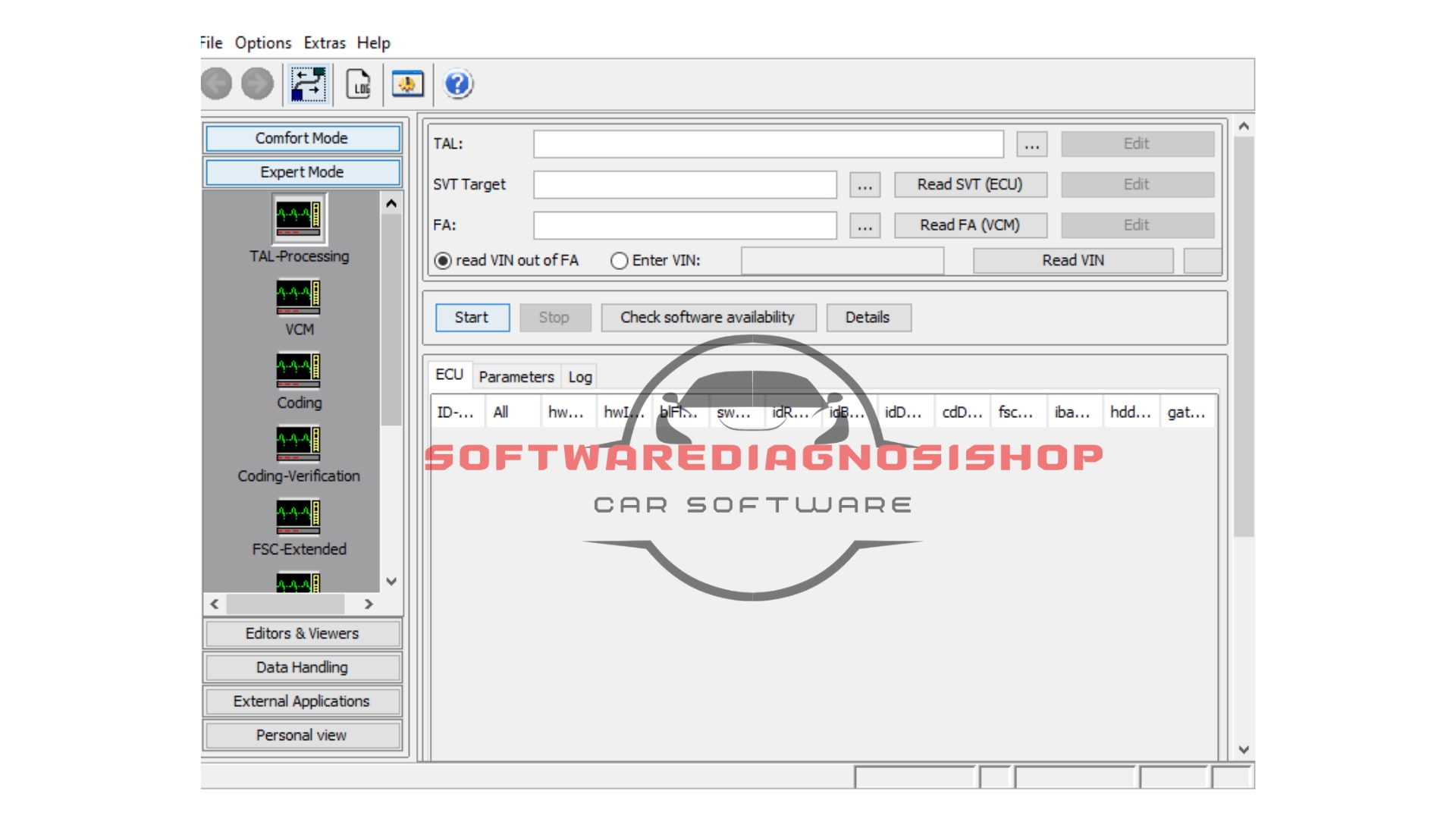Viewport: 1456px width, 819px height.
Task: Switch to the Log tab
Action: coord(580,377)
